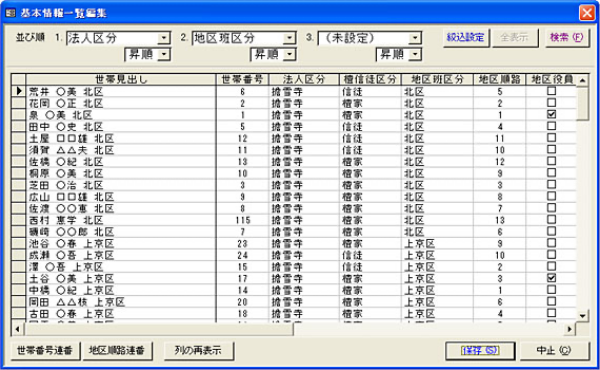Screen dimensions: 600x370
Task: Click the vertical scrollbar thumb
Action: 582,103
